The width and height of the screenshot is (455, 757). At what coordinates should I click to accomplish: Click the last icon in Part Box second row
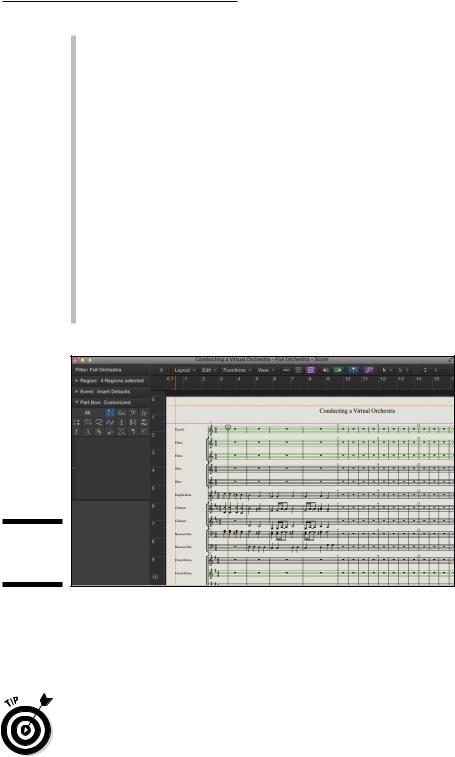point(144,422)
